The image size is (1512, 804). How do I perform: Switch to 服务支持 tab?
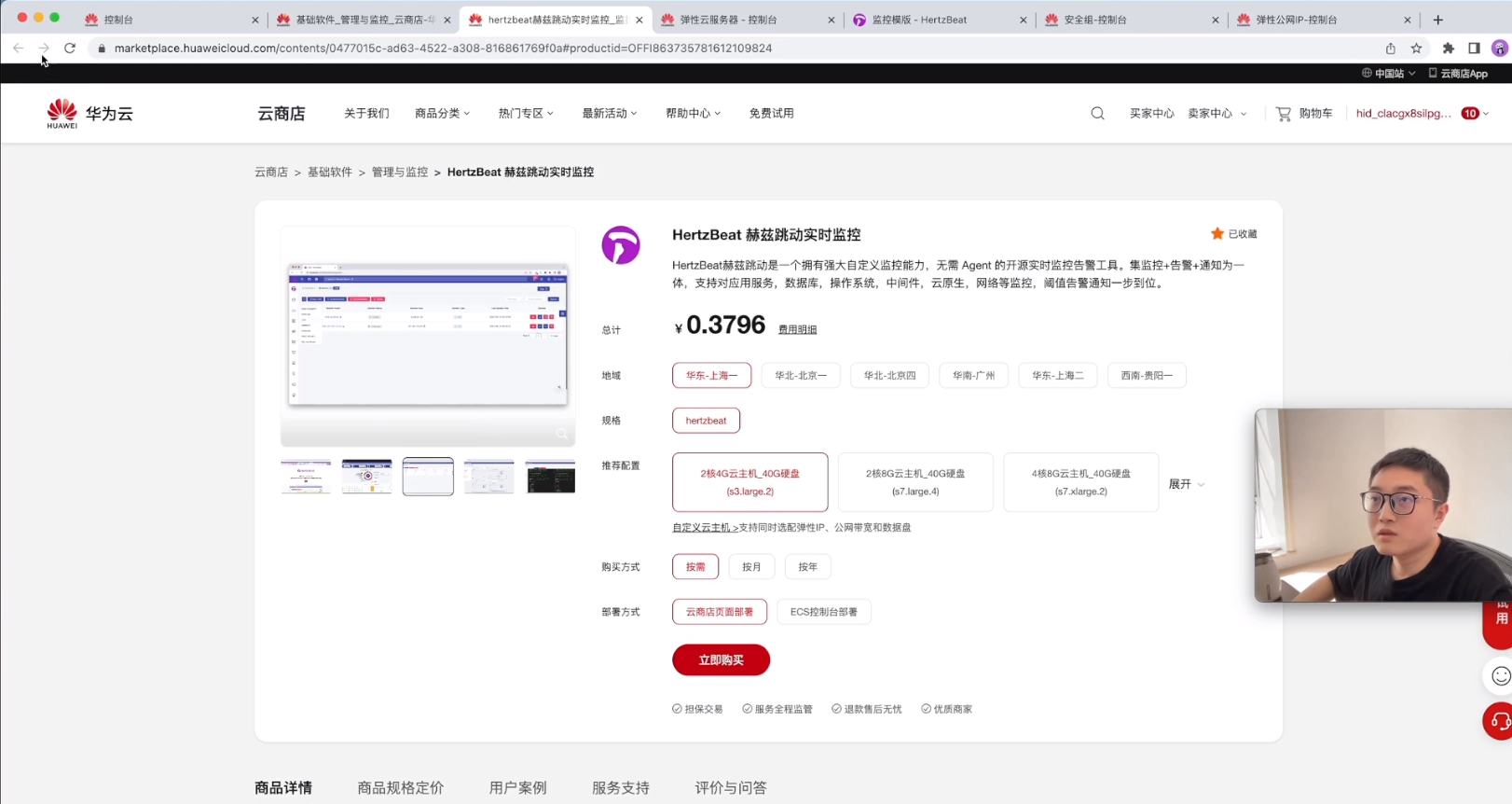621,788
